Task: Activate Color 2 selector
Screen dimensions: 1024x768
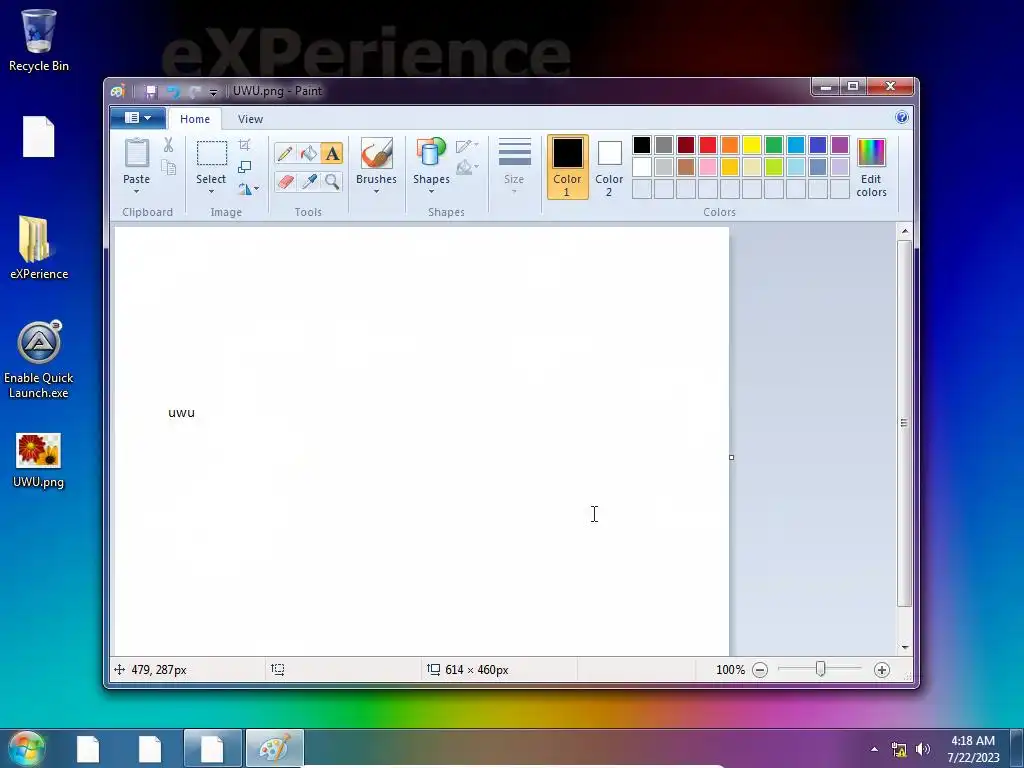Action: click(x=609, y=167)
